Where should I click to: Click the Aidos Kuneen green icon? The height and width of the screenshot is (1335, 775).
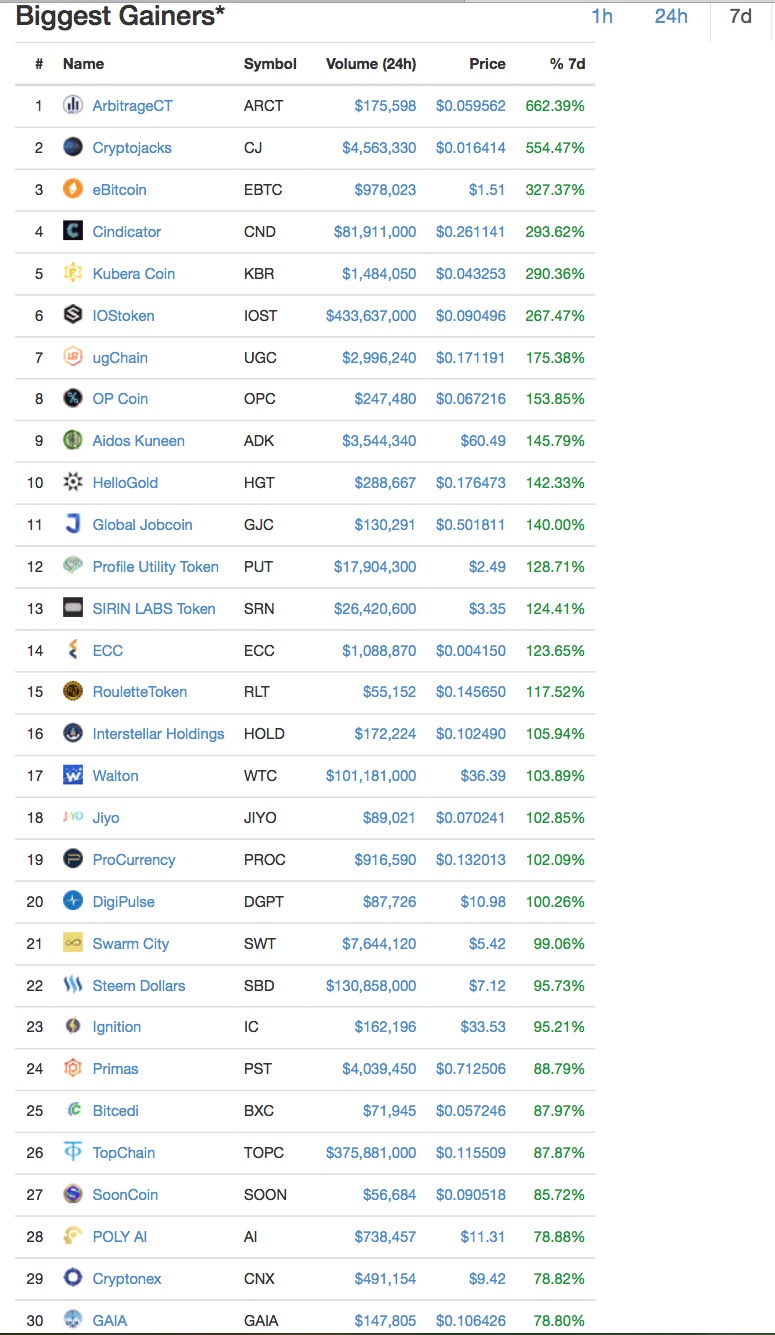(73, 440)
